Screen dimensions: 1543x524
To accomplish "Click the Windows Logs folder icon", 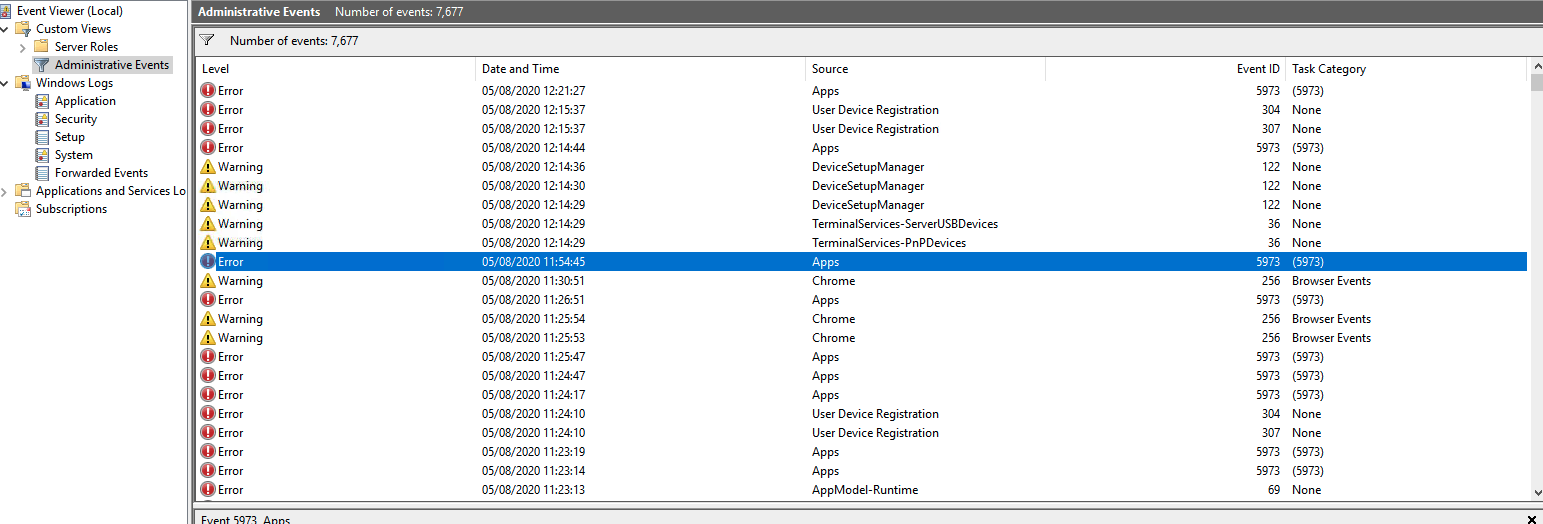I will pyautogui.click(x=23, y=83).
